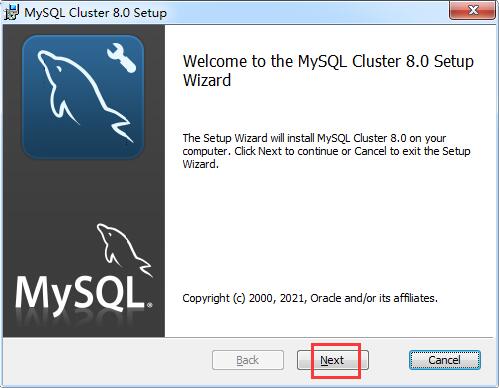This screenshot has width=499, height=388.
Task: Click the white MySQL logo on dark sidebar
Action: 85,270
